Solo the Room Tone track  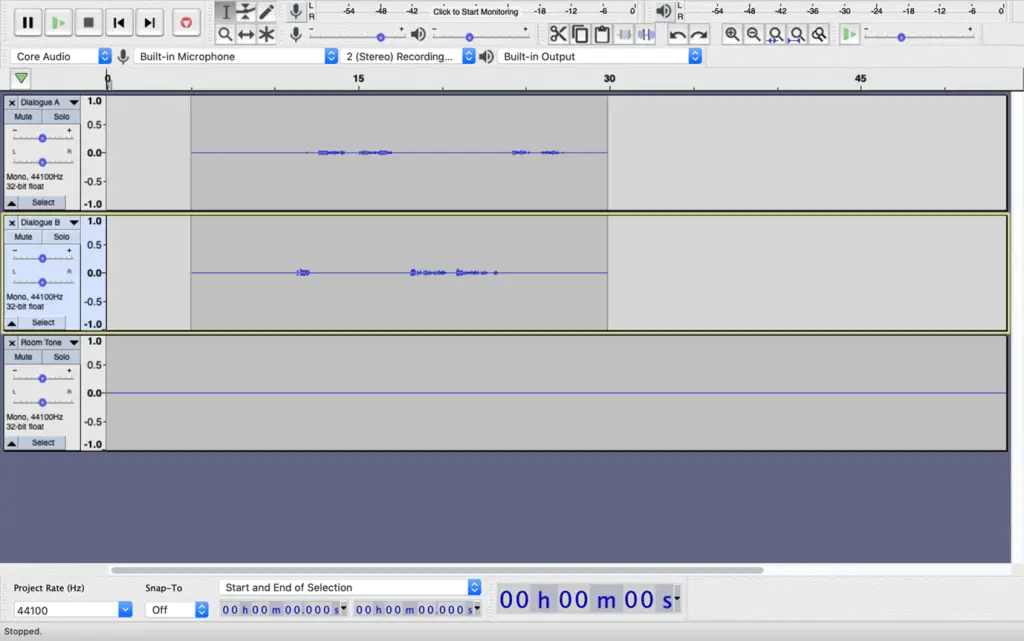[61, 357]
